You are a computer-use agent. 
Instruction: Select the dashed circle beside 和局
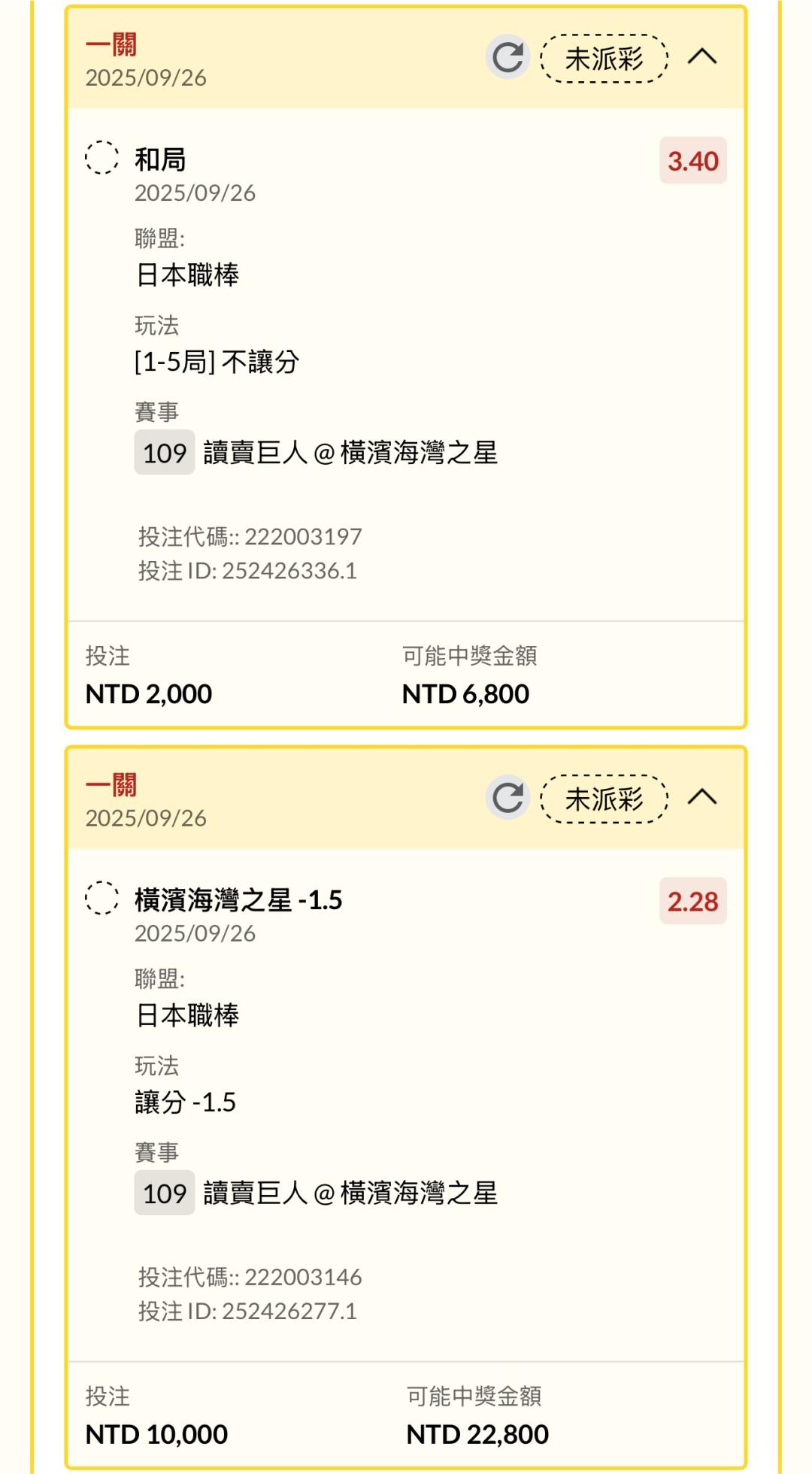(101, 158)
